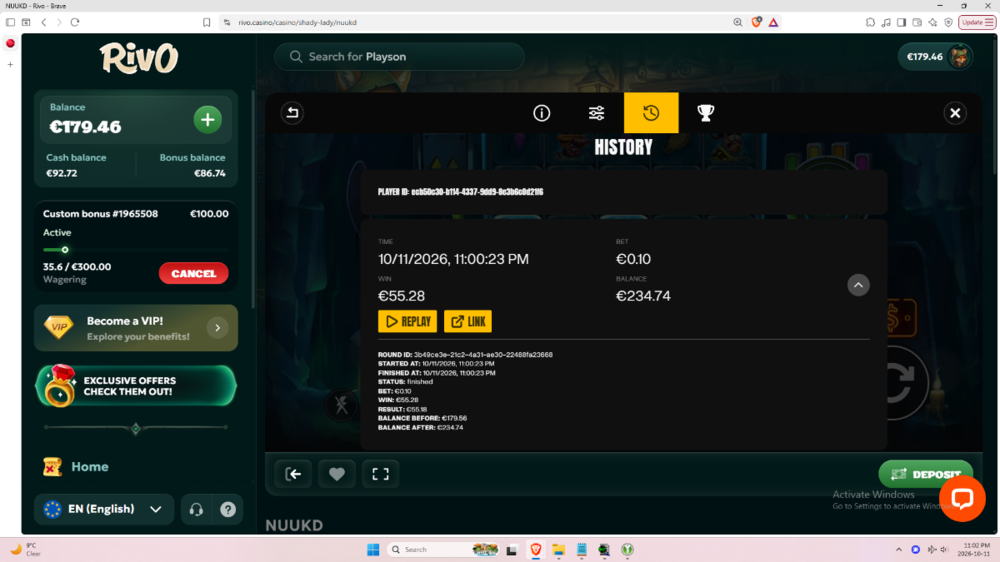Open Brave Rewards triangle icon

pyautogui.click(x=774, y=22)
